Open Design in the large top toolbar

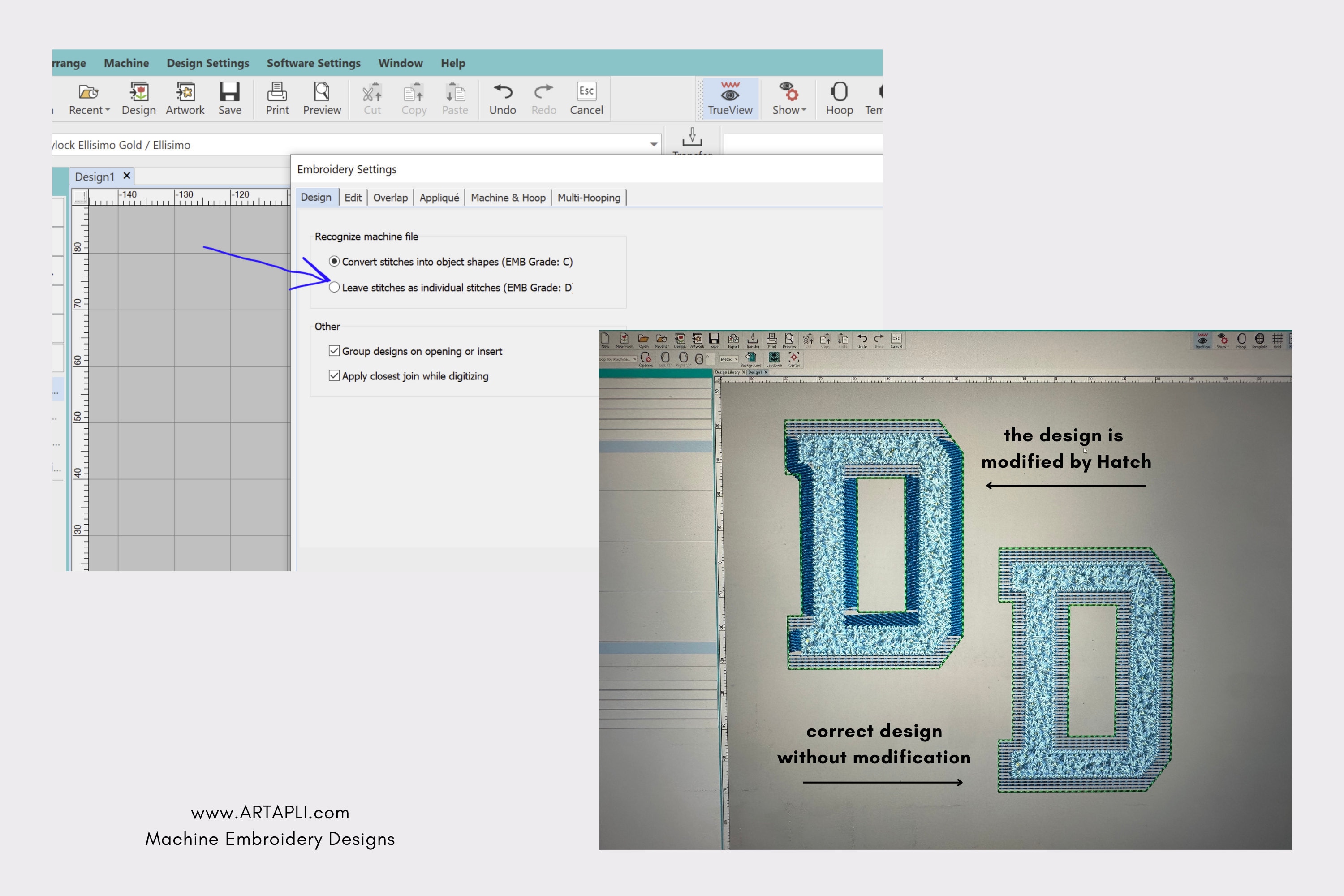138,99
